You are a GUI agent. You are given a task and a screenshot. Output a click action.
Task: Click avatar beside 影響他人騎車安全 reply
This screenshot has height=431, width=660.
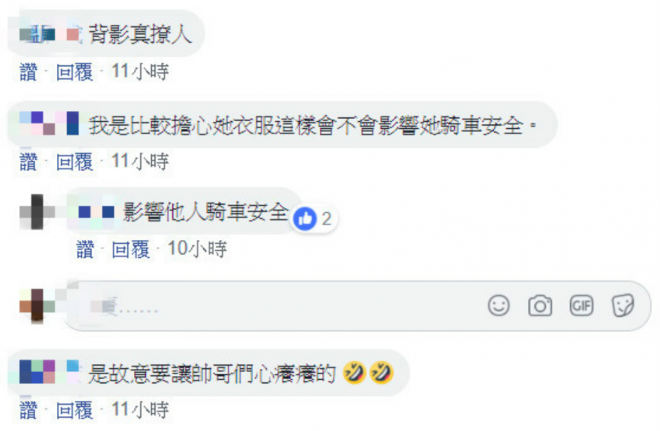pyautogui.click(x=37, y=212)
